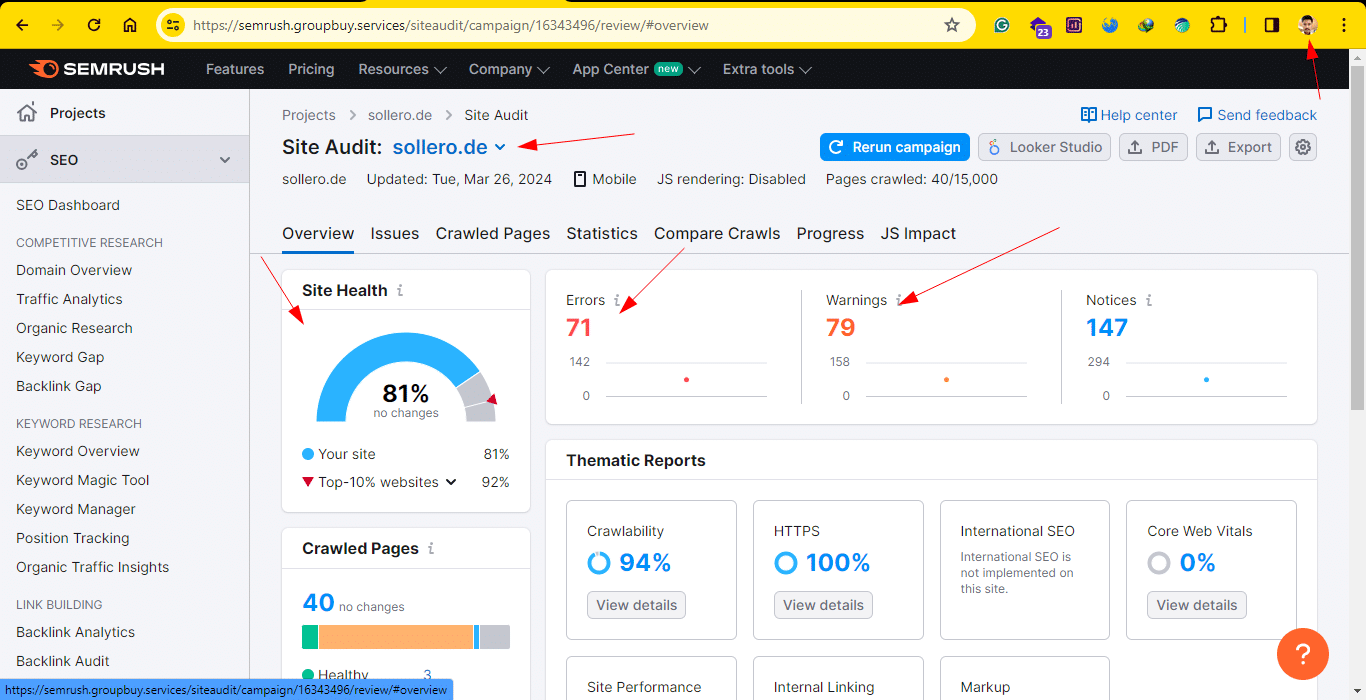Viewport: 1366px width, 700px height.
Task: Click the Notices info icon
Action: point(1149,300)
